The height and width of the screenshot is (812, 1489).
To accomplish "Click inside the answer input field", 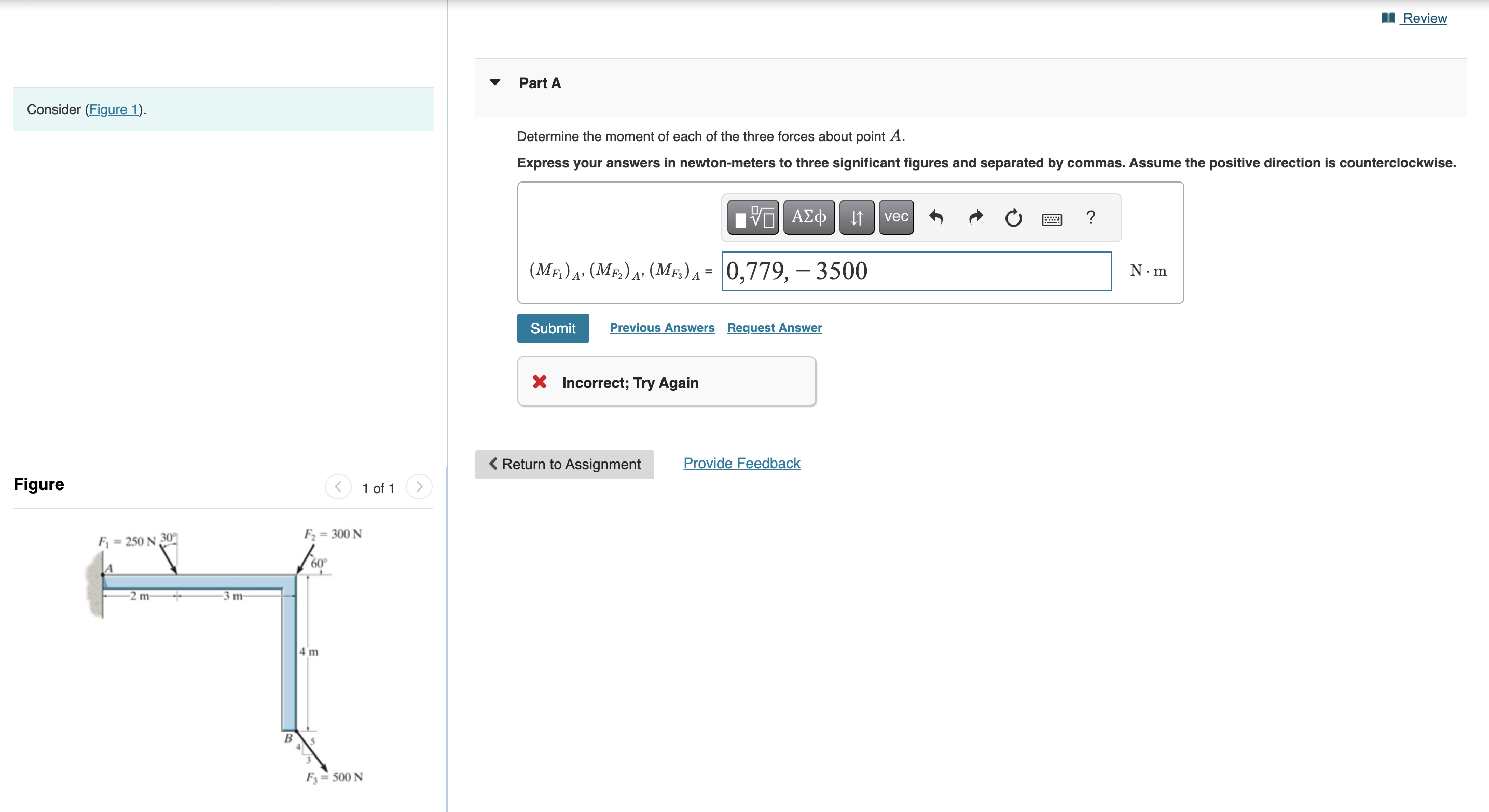I will pos(916,271).
